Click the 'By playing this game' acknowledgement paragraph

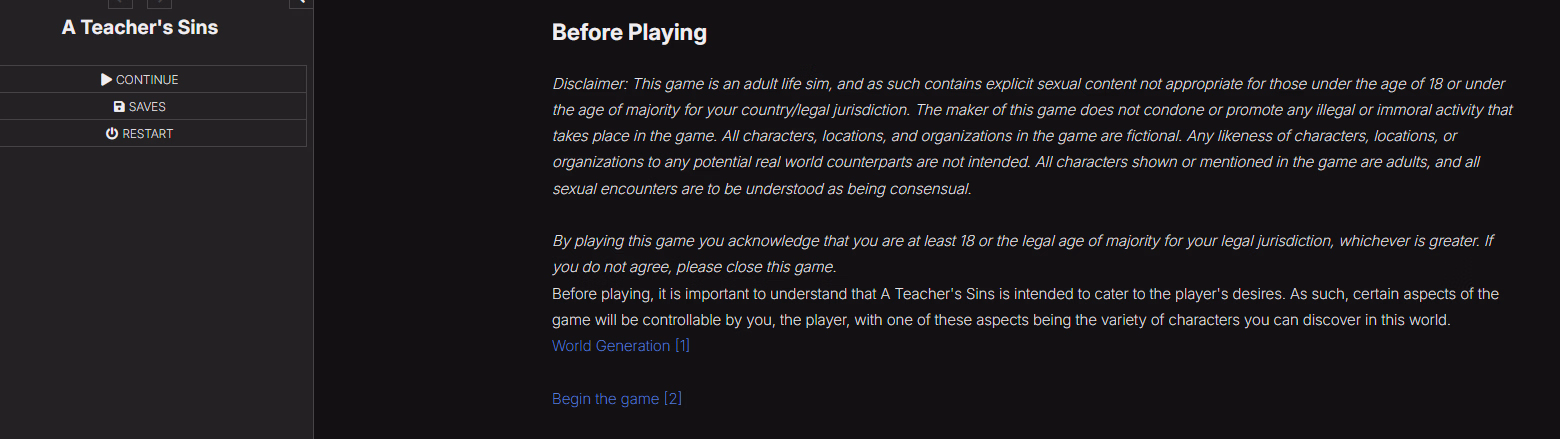point(1023,254)
